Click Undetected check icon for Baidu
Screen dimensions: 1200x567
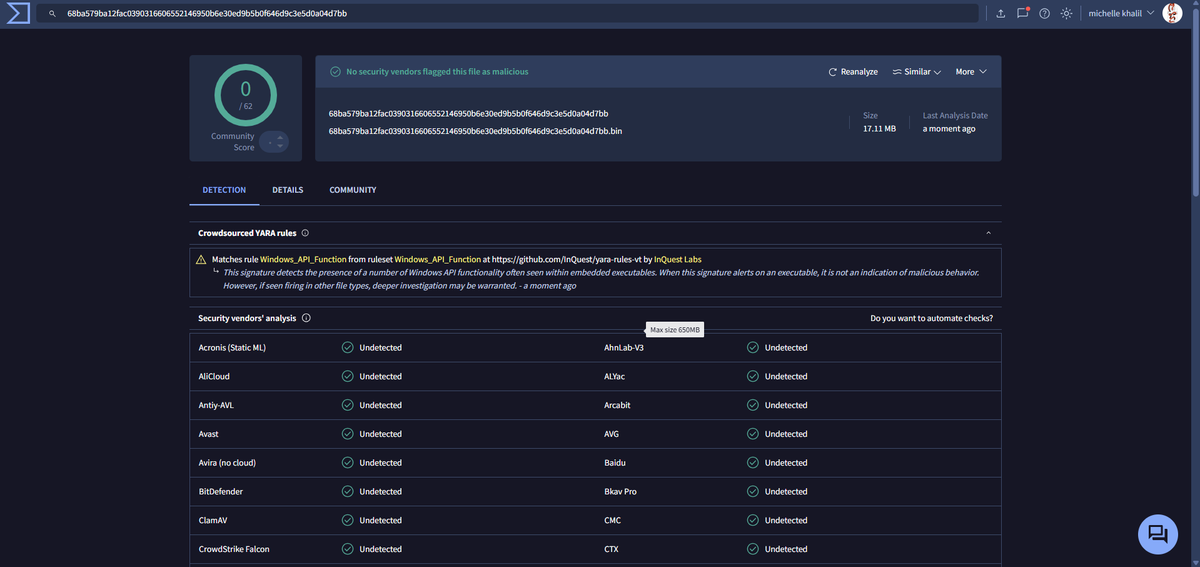(x=753, y=463)
